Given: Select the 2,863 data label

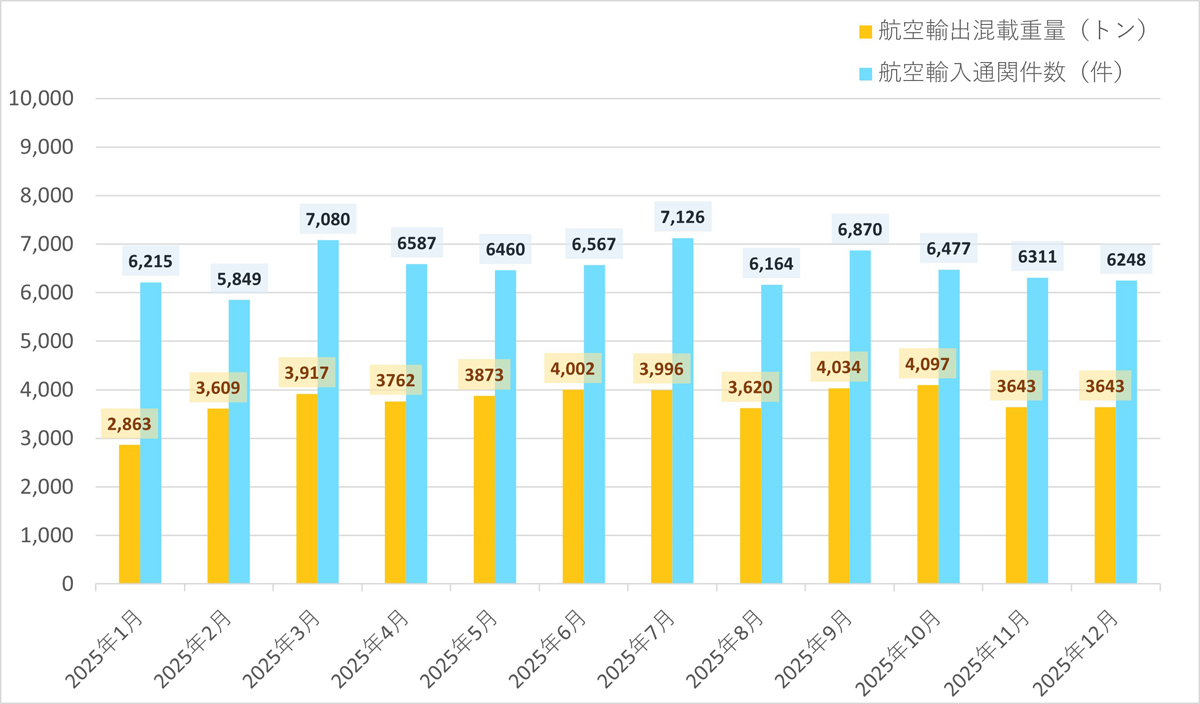Looking at the screenshot, I should tap(129, 423).
